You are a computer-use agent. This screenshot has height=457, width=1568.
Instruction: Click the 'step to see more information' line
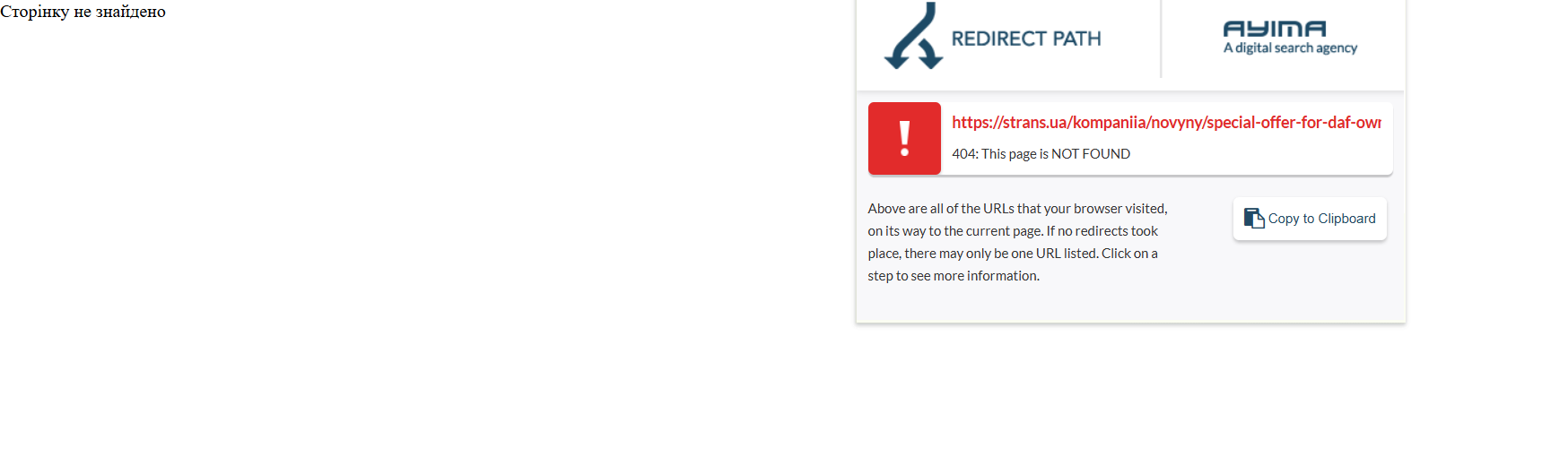(x=954, y=276)
